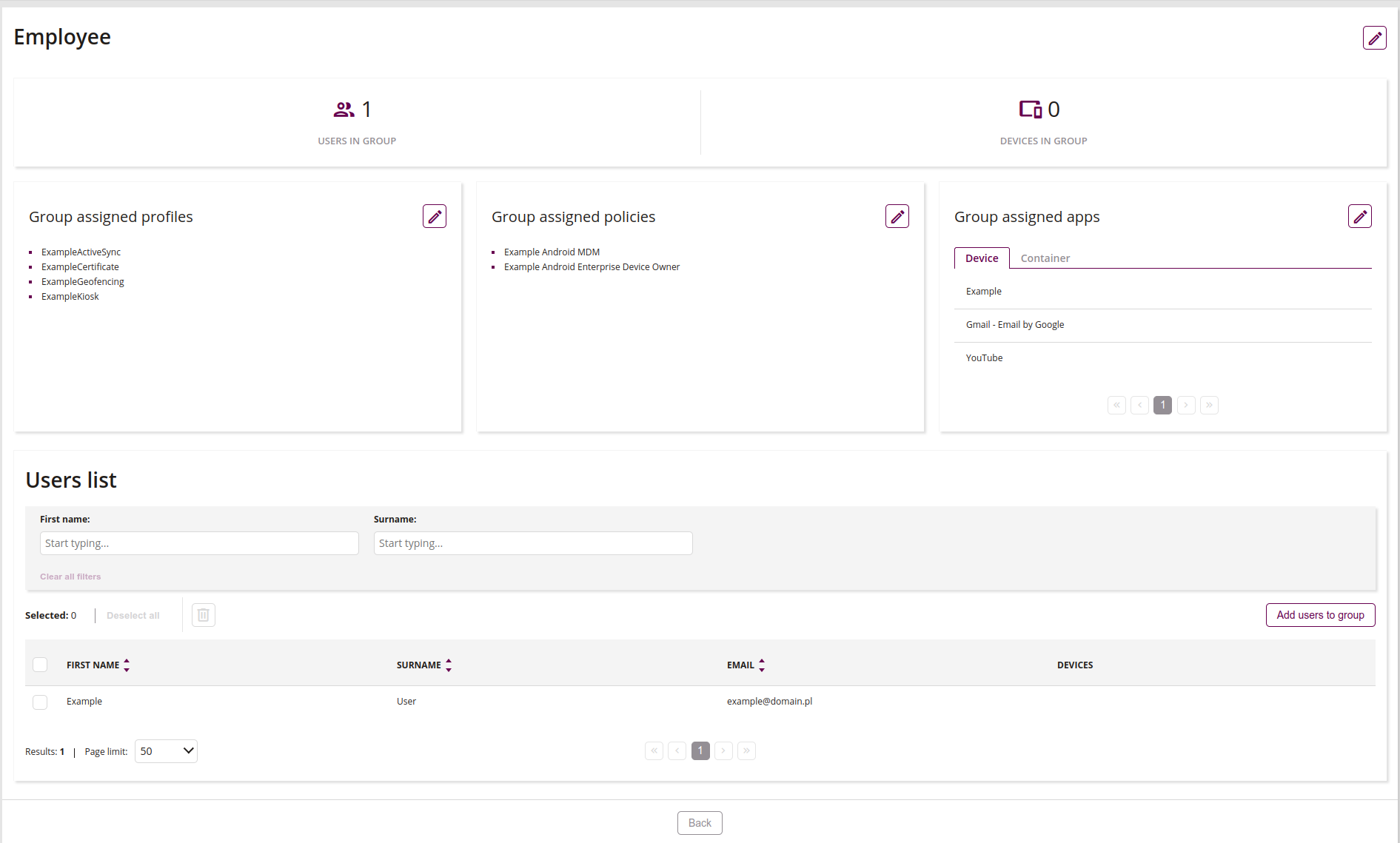Click Gmail - Email by Google app row
The width and height of the screenshot is (1400, 843).
pyautogui.click(x=1162, y=325)
